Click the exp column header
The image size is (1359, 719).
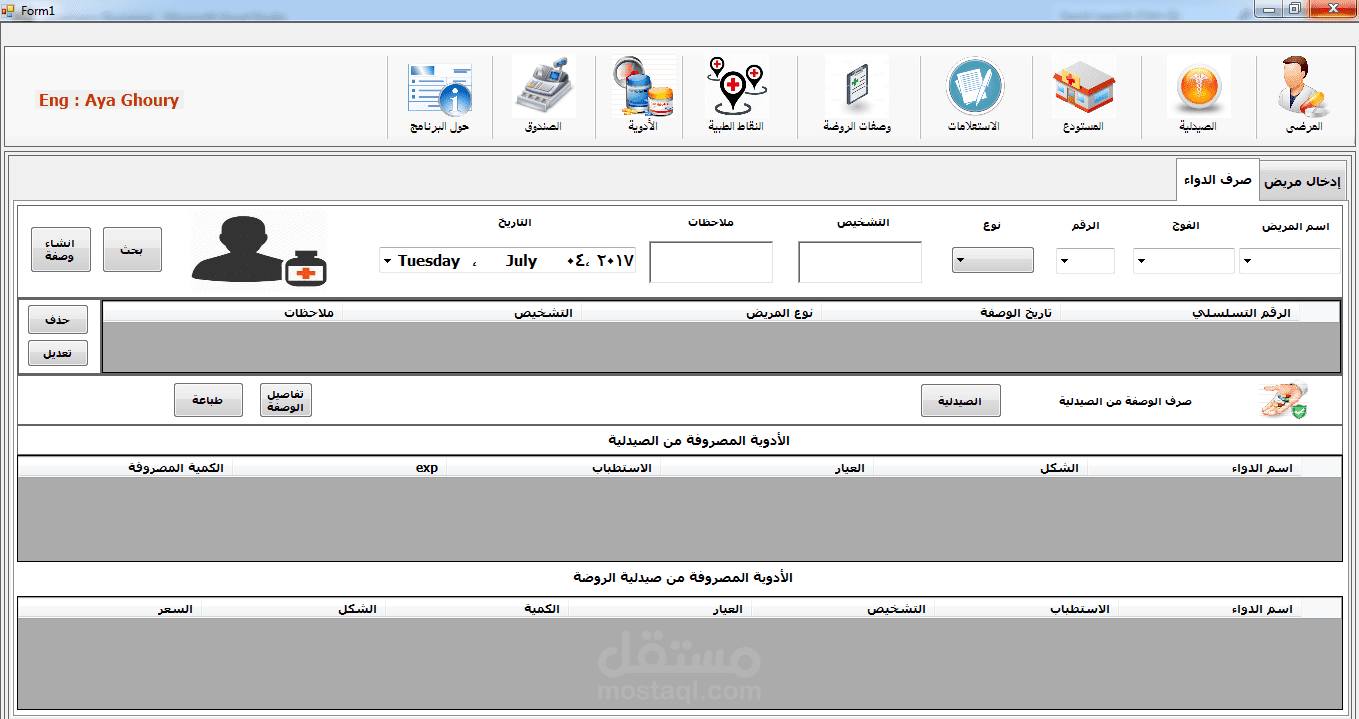coord(339,468)
